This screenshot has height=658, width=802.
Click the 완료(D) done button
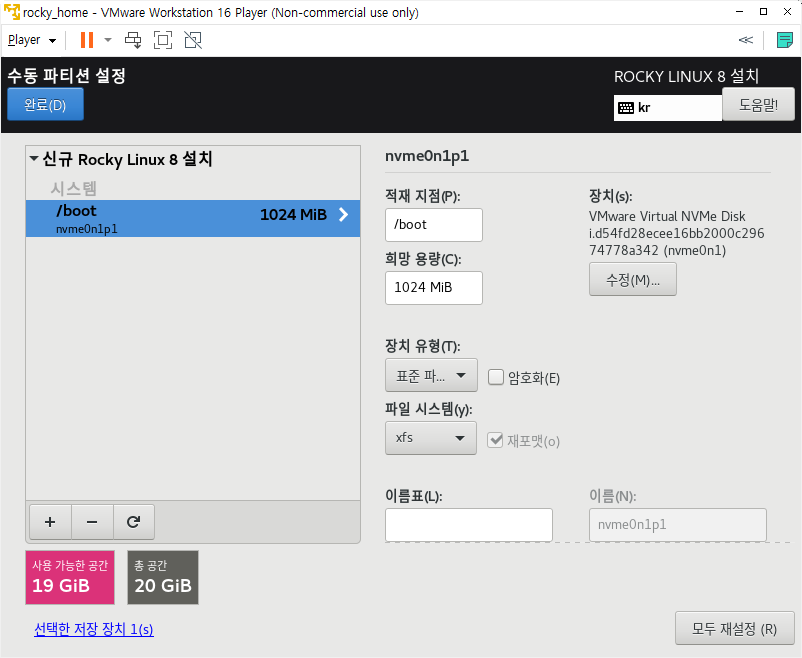click(46, 104)
